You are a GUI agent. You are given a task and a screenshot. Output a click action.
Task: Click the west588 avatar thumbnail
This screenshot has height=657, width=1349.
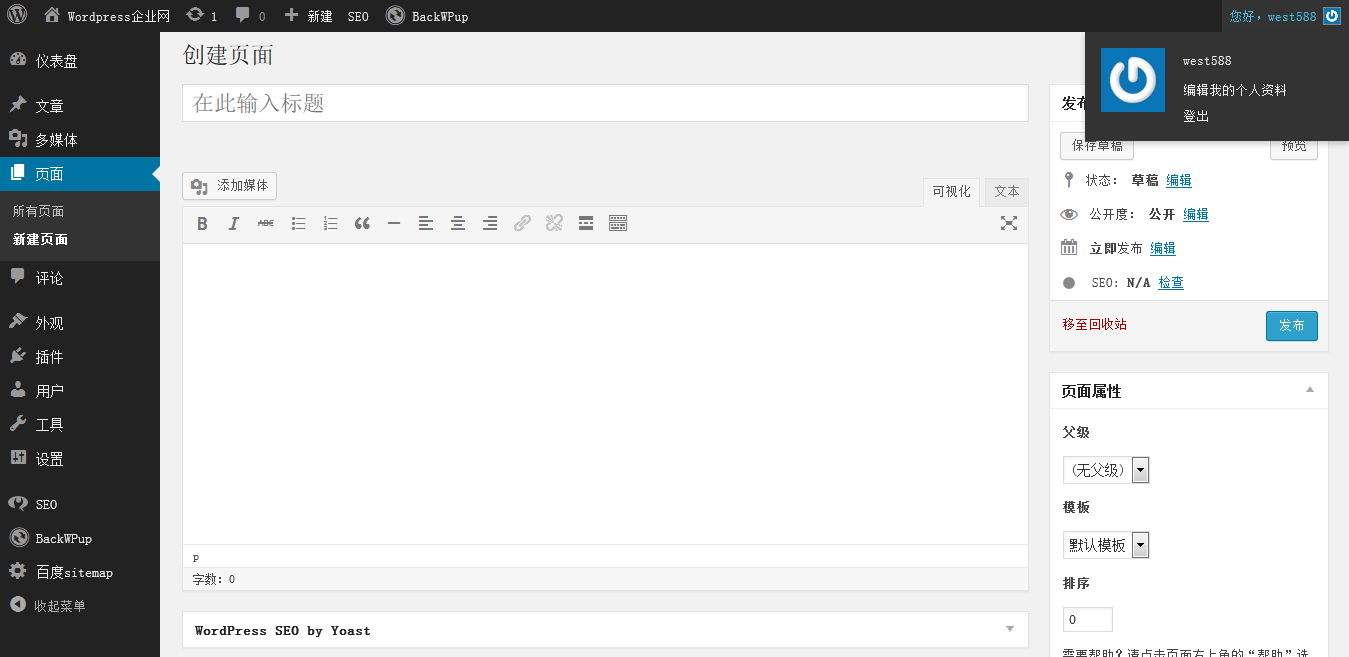(x=1133, y=80)
